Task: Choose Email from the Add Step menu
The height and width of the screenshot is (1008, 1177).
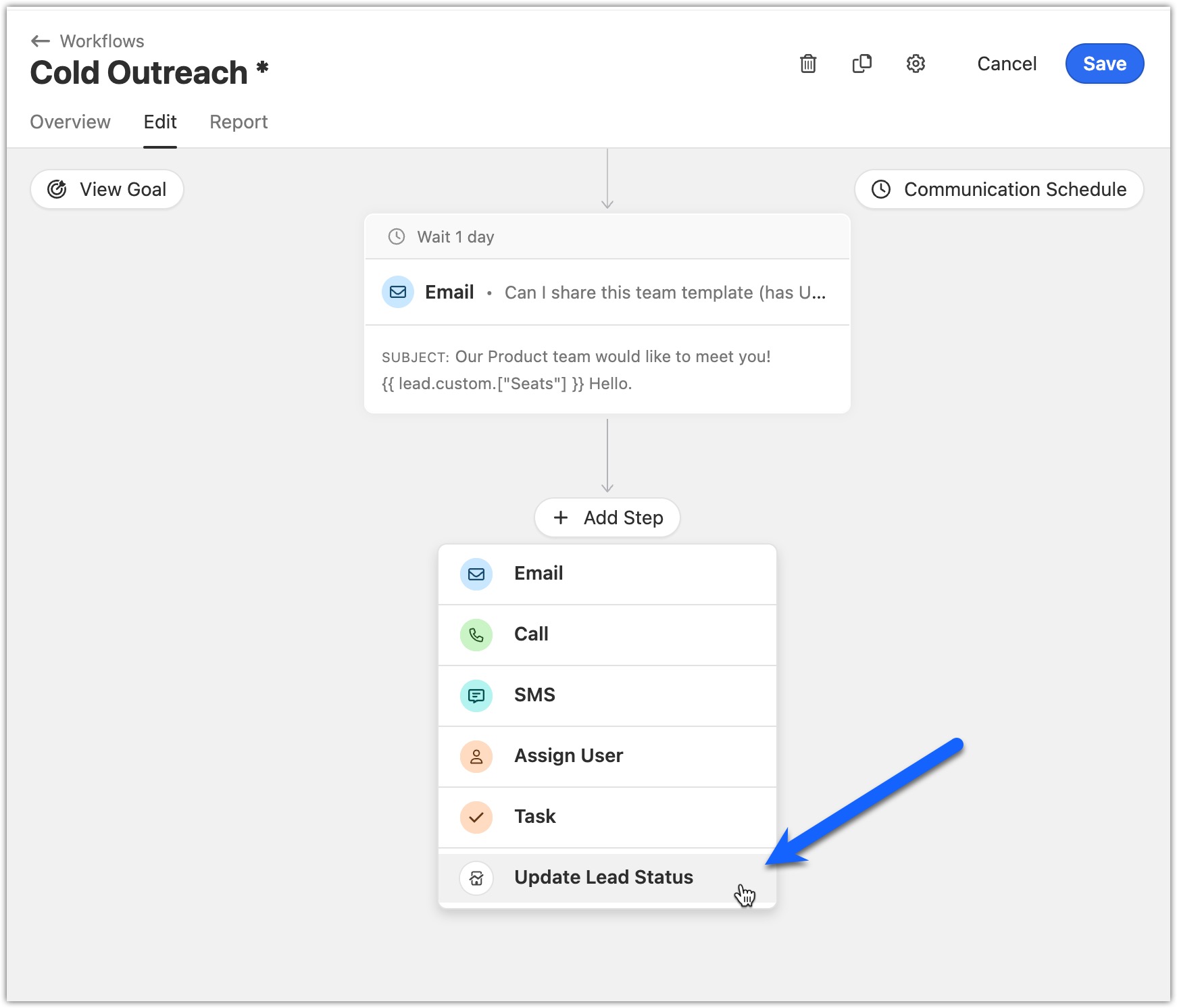Action: tap(539, 573)
